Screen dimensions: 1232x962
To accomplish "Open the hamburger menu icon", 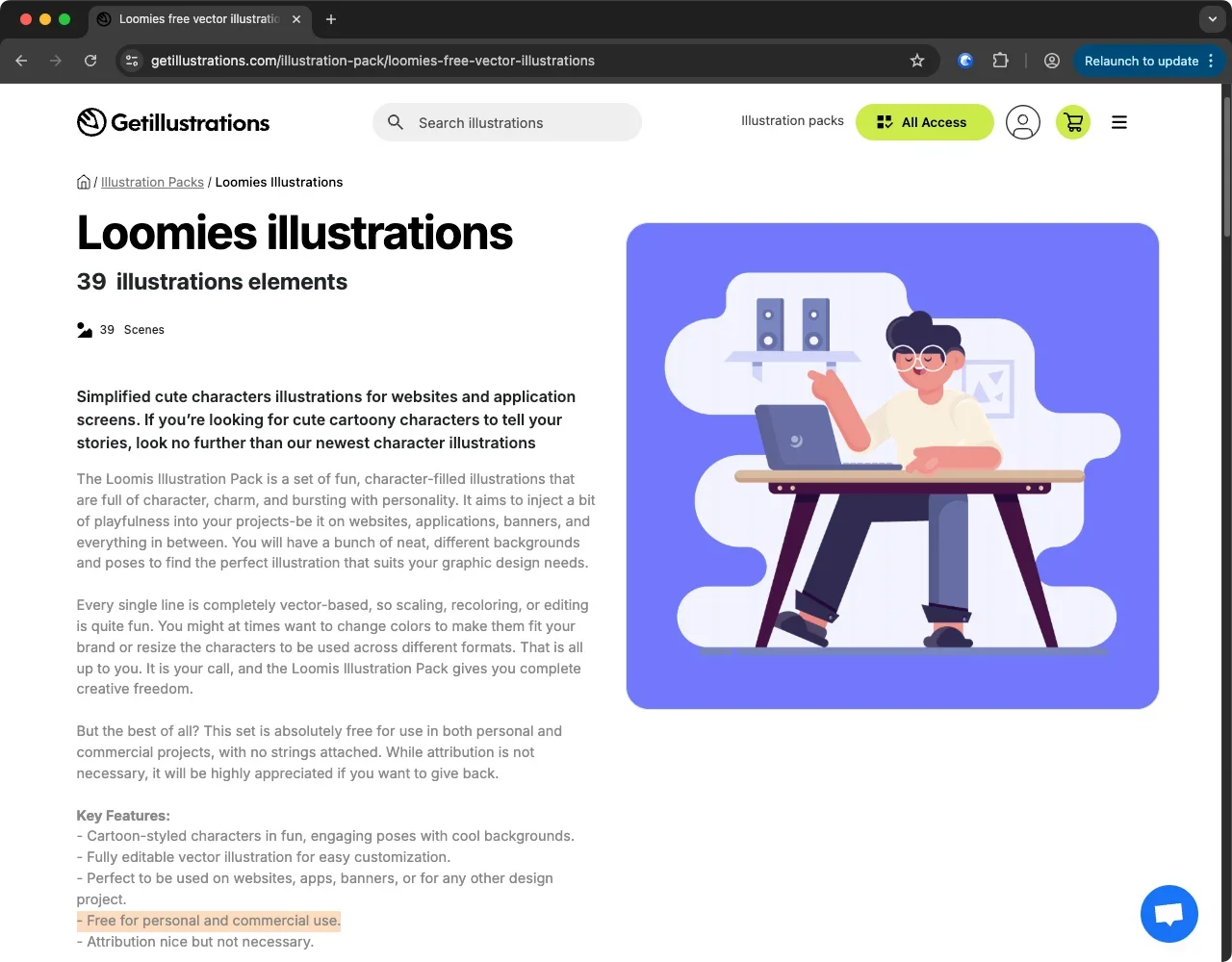I will coord(1119,122).
